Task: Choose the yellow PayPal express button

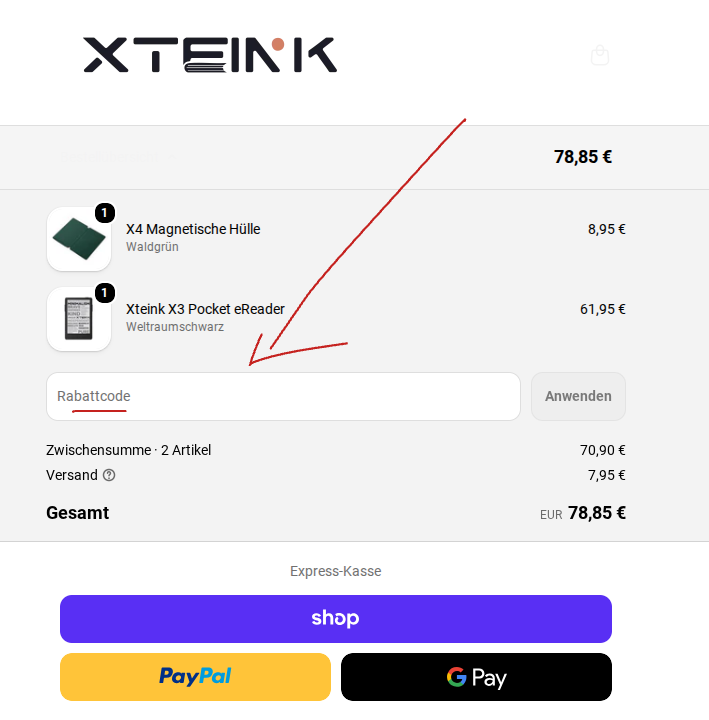Action: 195,677
